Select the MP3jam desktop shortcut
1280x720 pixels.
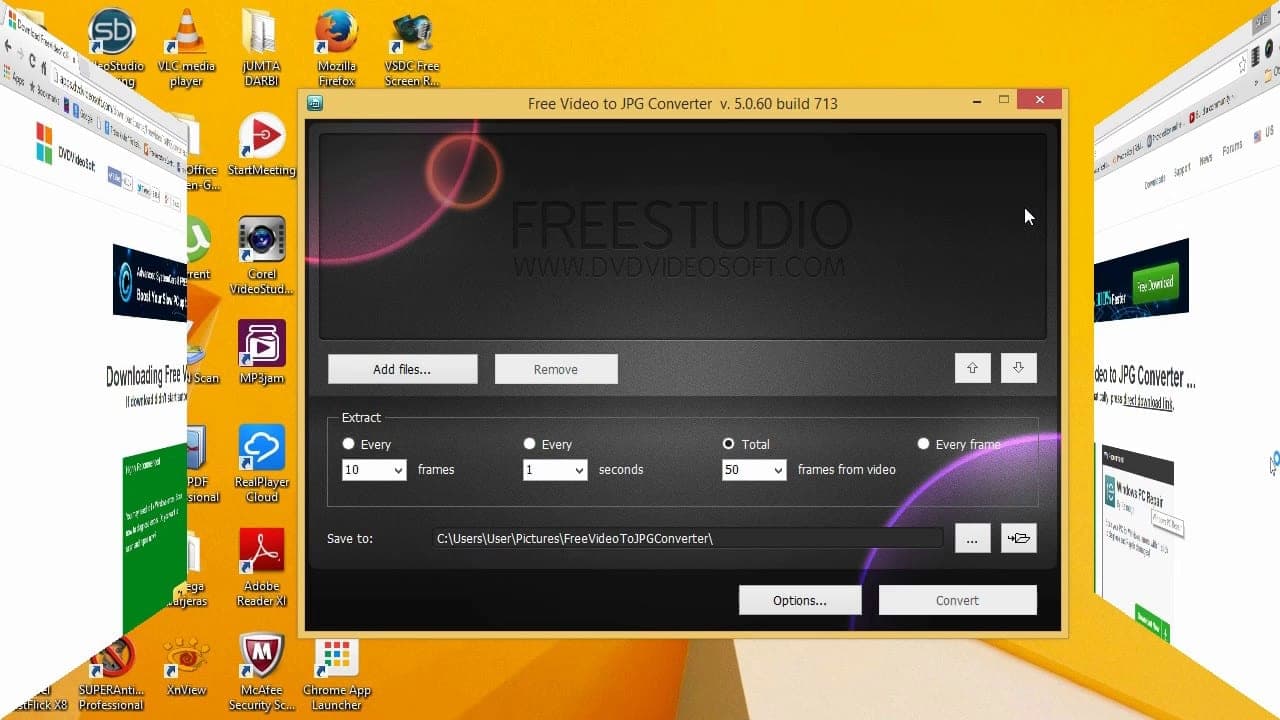click(x=261, y=352)
